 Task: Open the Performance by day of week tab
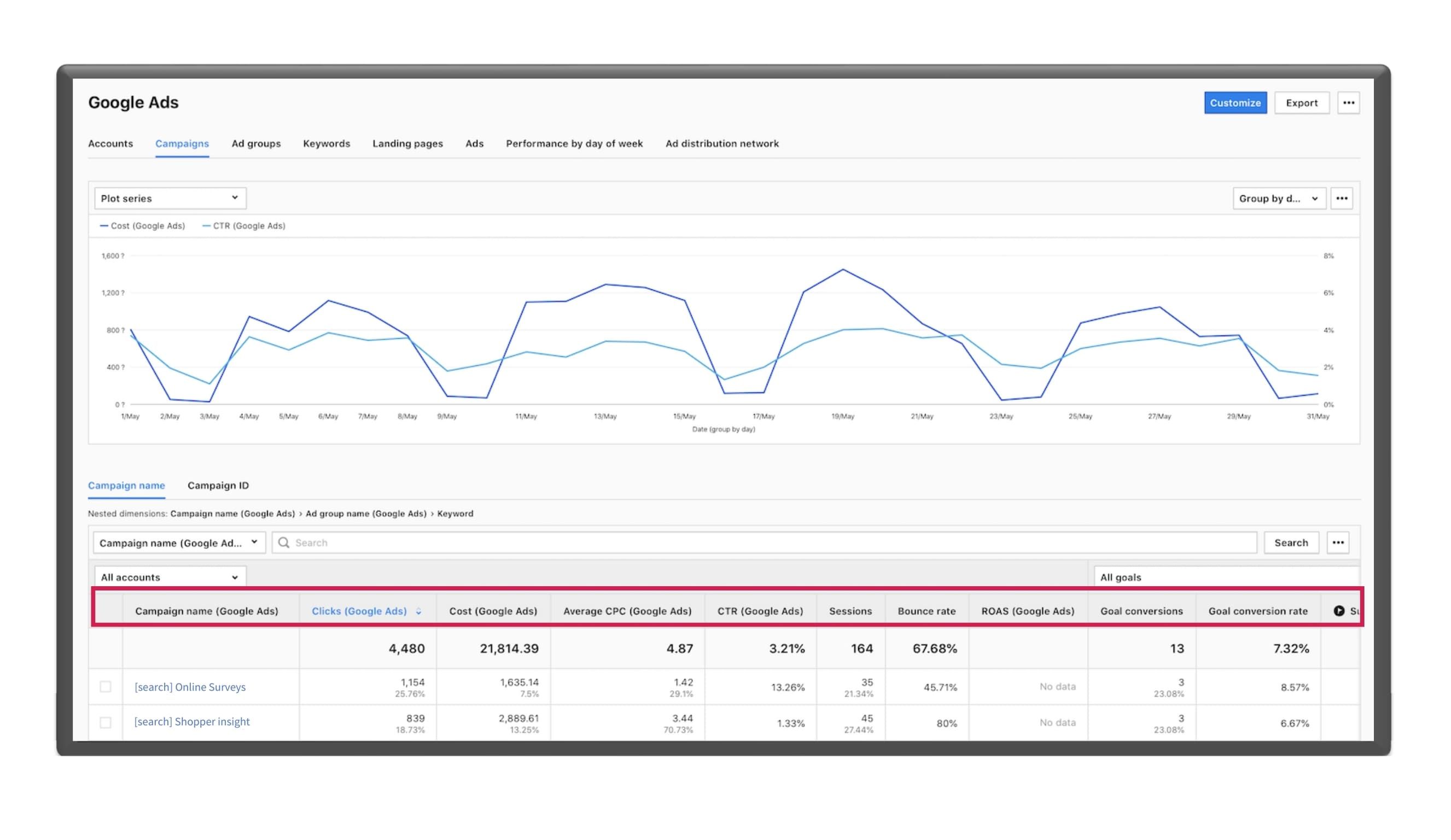pyautogui.click(x=574, y=143)
